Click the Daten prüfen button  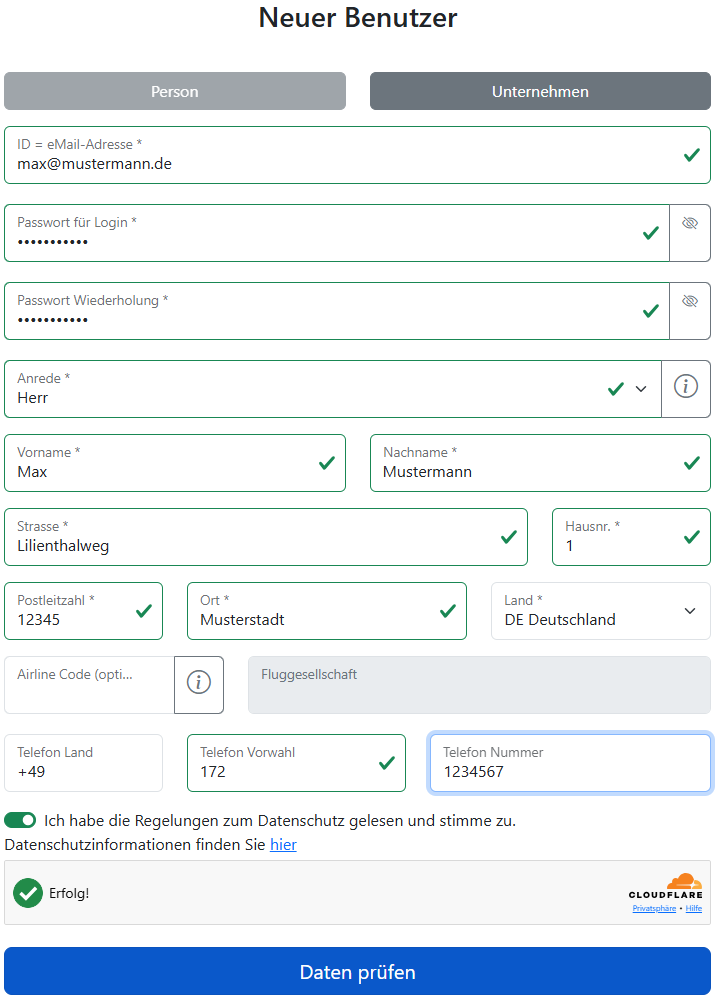point(357,972)
